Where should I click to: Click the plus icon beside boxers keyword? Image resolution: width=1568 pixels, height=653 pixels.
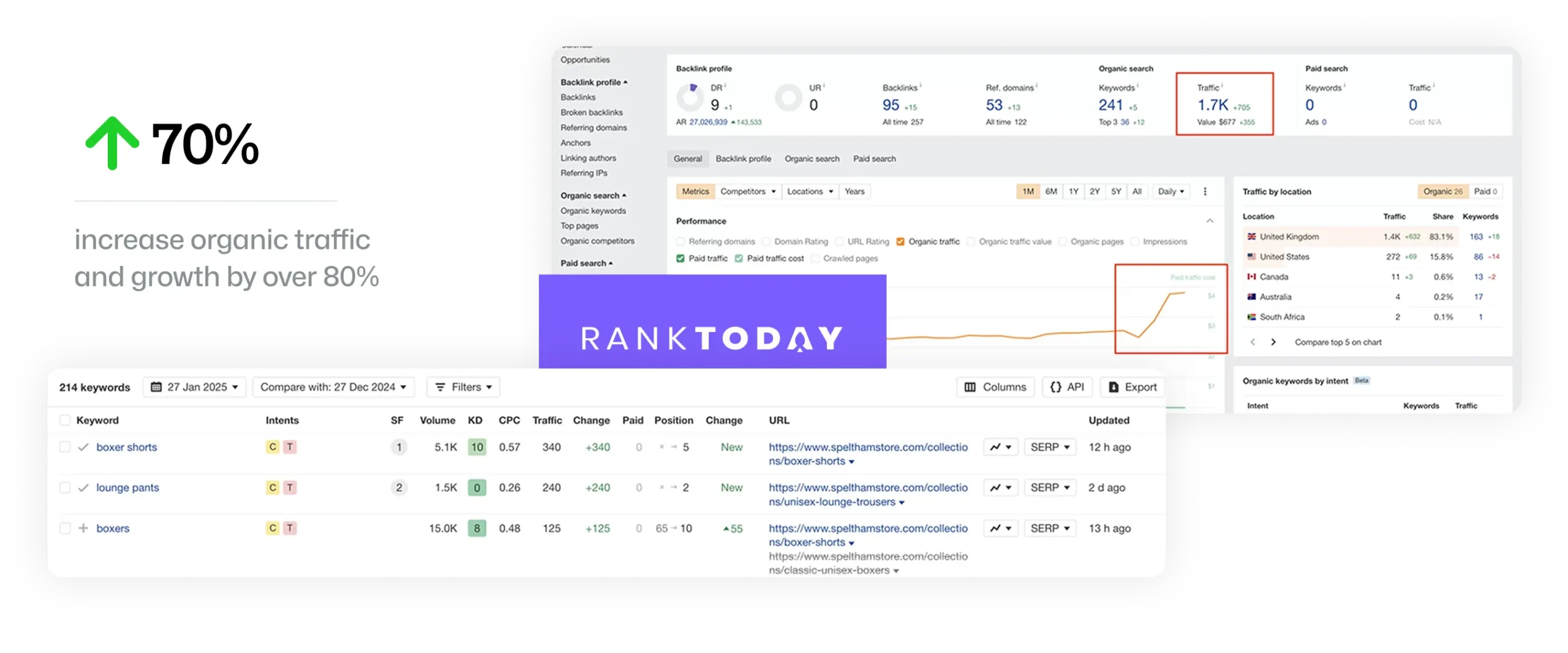tap(83, 528)
